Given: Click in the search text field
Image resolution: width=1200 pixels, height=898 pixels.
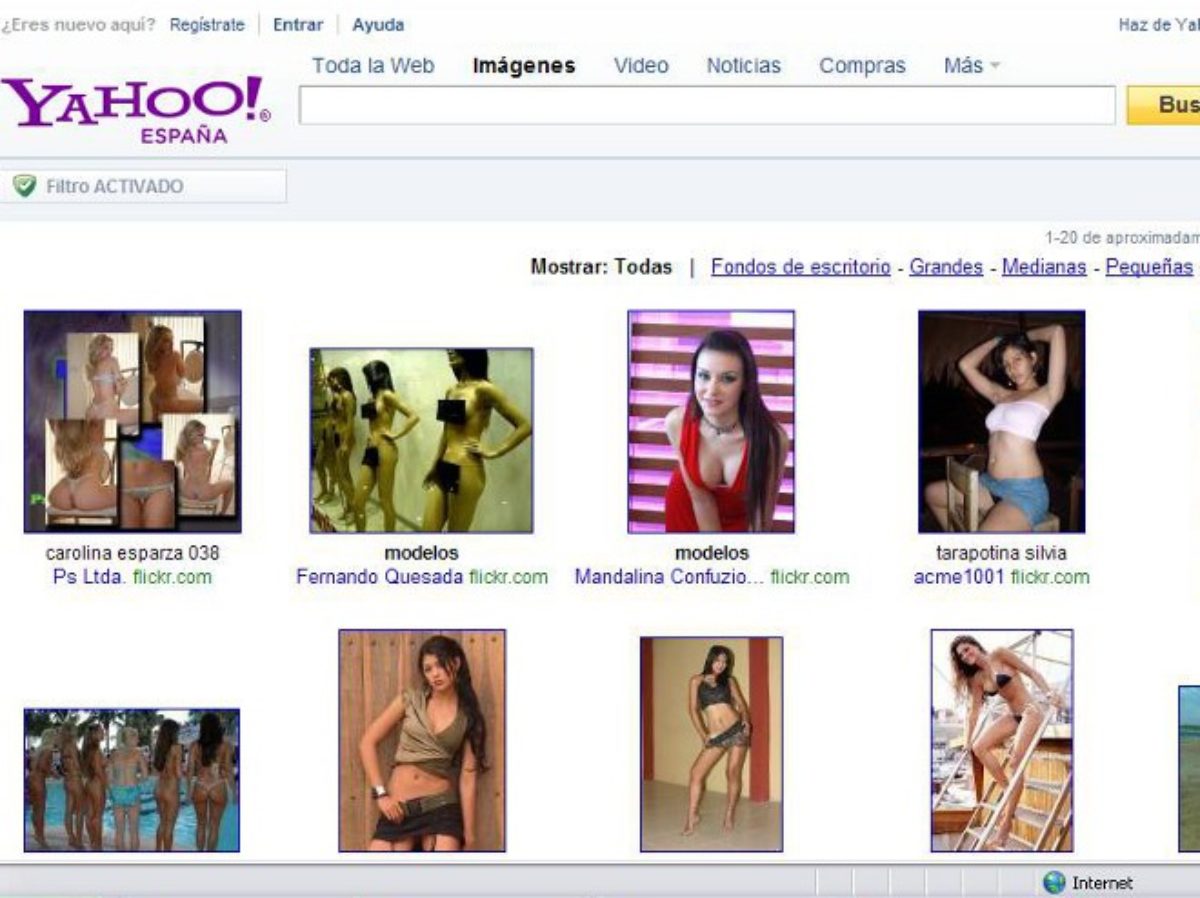Looking at the screenshot, I should point(706,105).
